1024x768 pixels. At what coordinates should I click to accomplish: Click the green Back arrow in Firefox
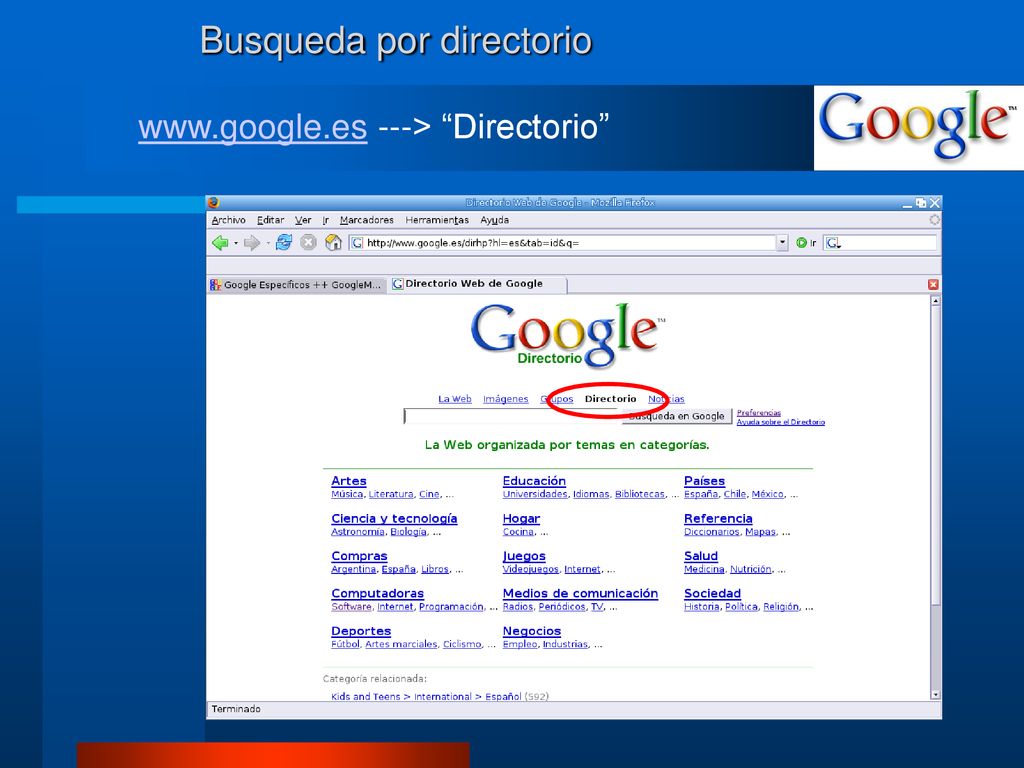tap(220, 243)
